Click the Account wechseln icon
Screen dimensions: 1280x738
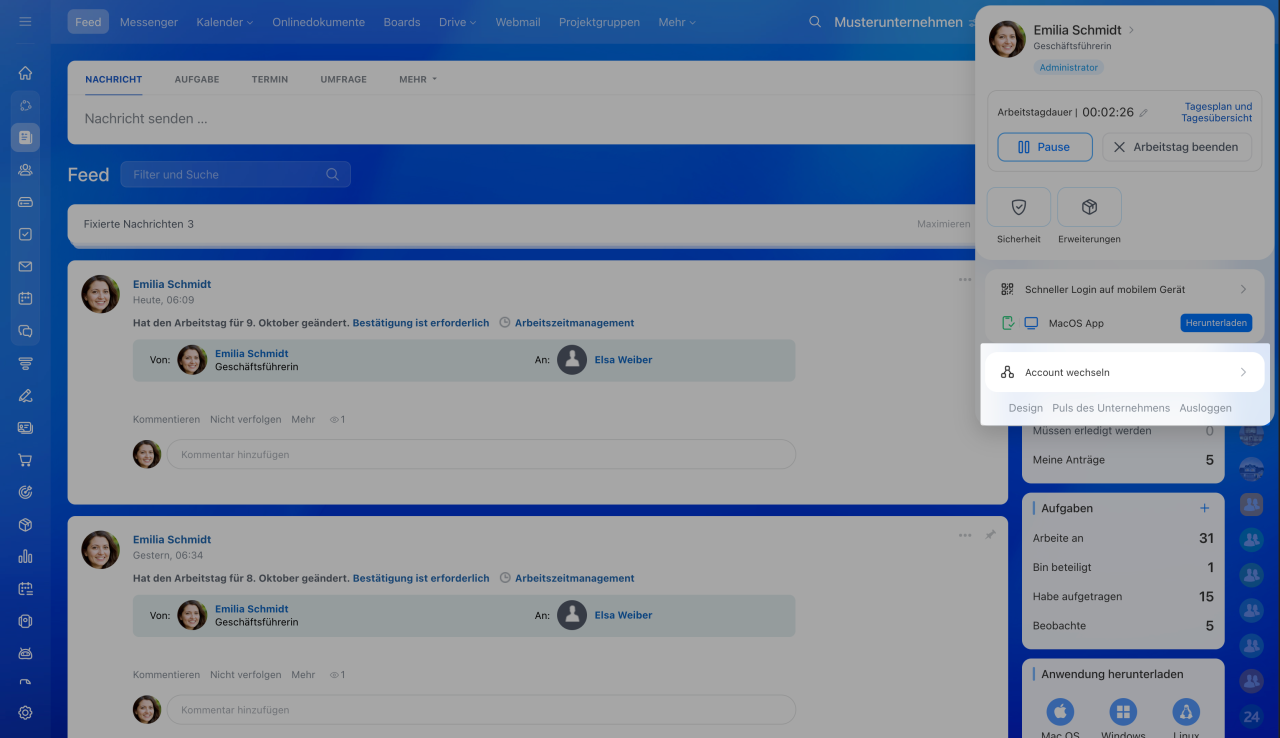[1007, 372]
